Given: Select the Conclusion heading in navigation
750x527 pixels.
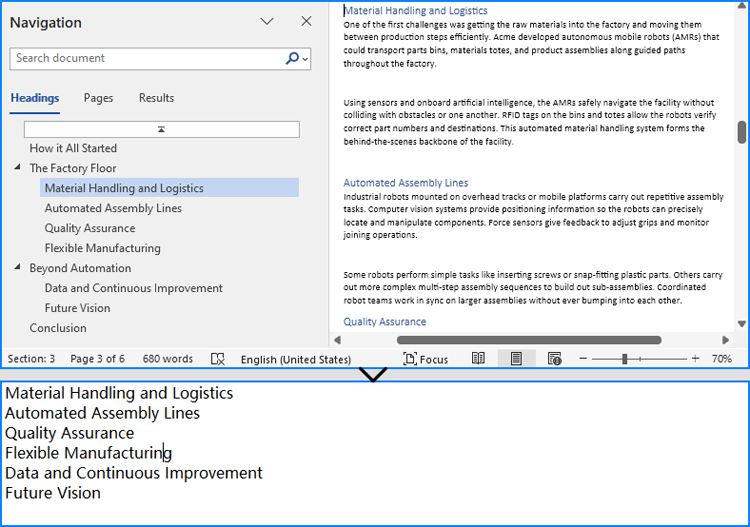Looking at the screenshot, I should click(57, 328).
